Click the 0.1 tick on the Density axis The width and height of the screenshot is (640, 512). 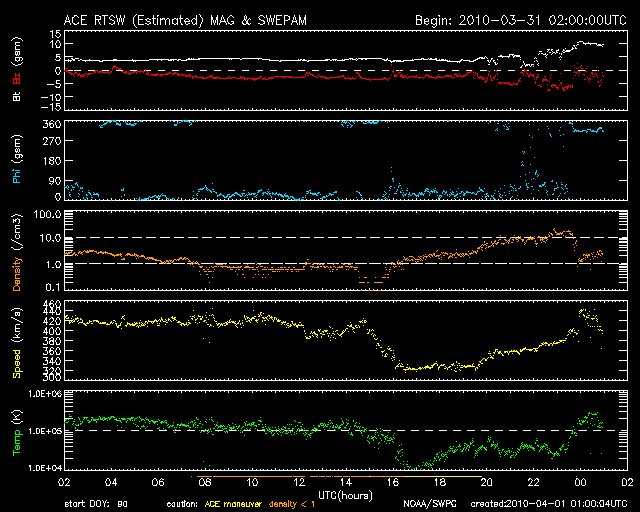pyautogui.click(x=53, y=287)
